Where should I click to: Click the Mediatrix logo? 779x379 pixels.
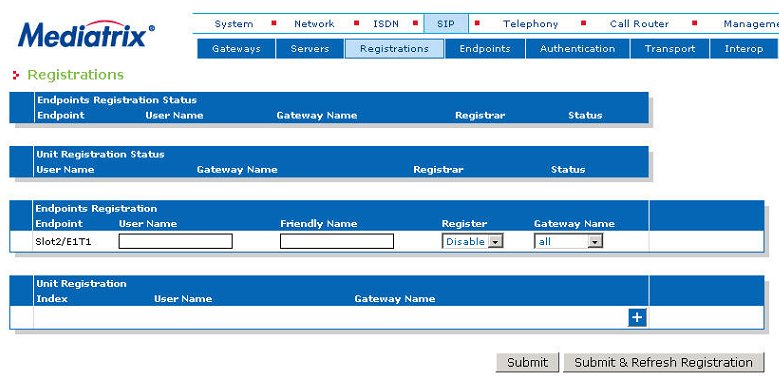[x=86, y=35]
